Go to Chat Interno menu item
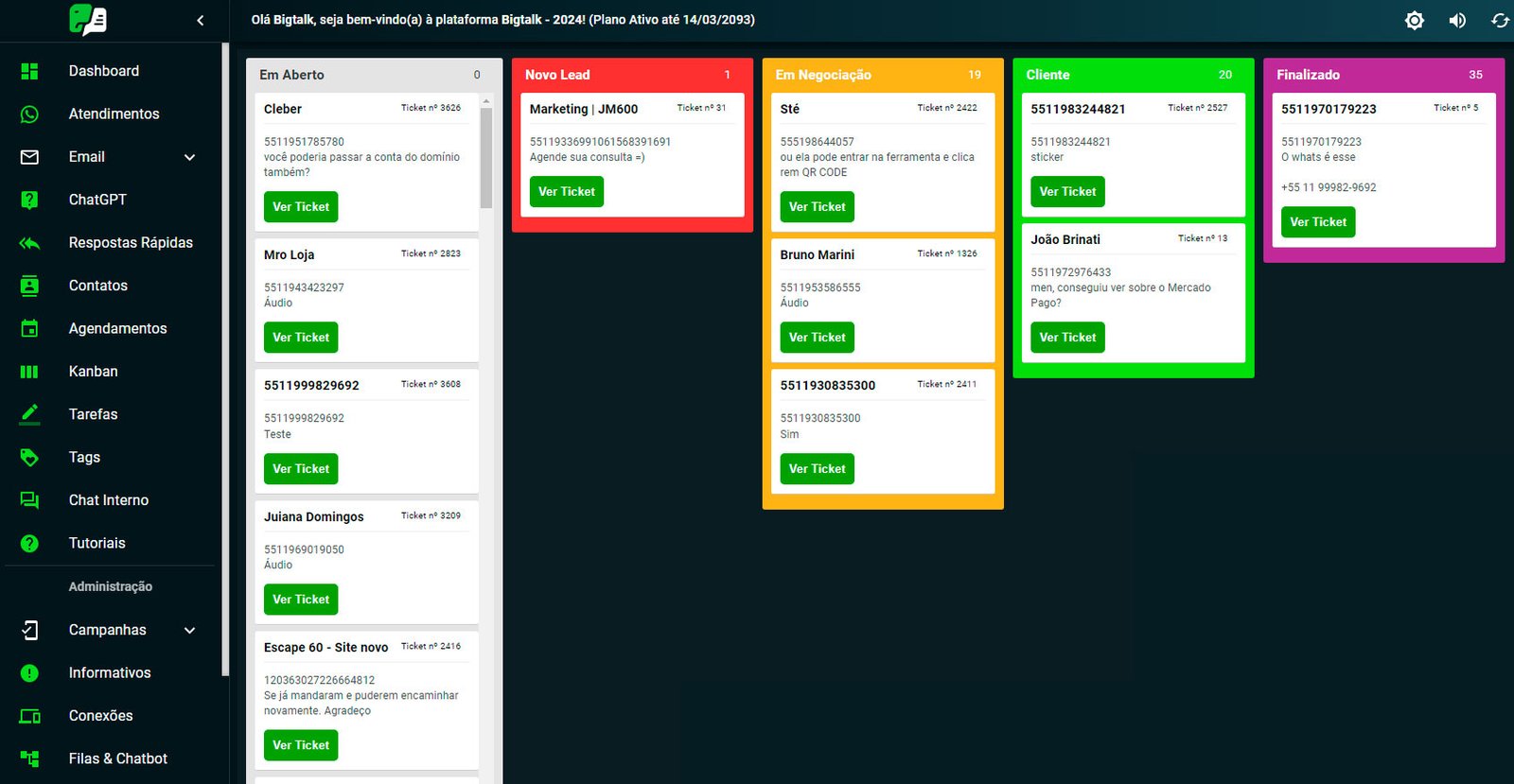Image resolution: width=1514 pixels, height=784 pixels. point(109,500)
